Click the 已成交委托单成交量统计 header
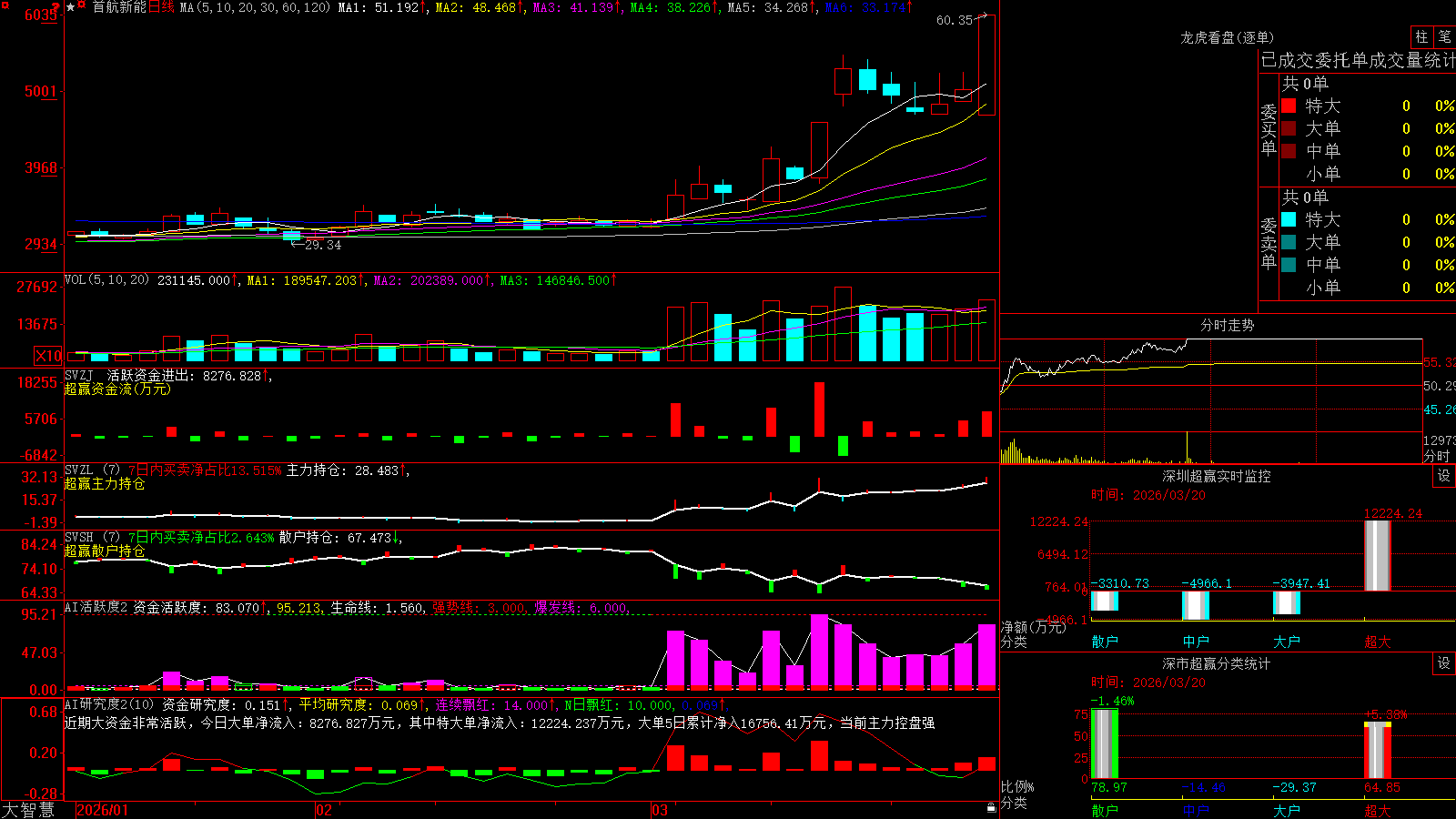Image resolution: width=1456 pixels, height=819 pixels. pos(1358,60)
